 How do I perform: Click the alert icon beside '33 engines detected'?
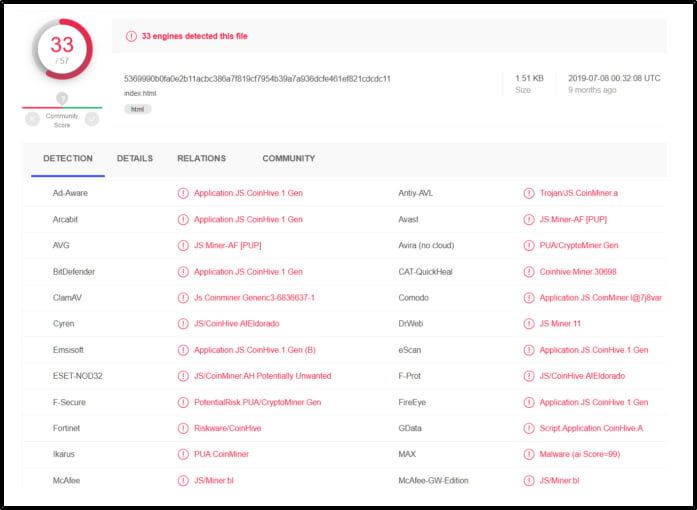(x=131, y=36)
